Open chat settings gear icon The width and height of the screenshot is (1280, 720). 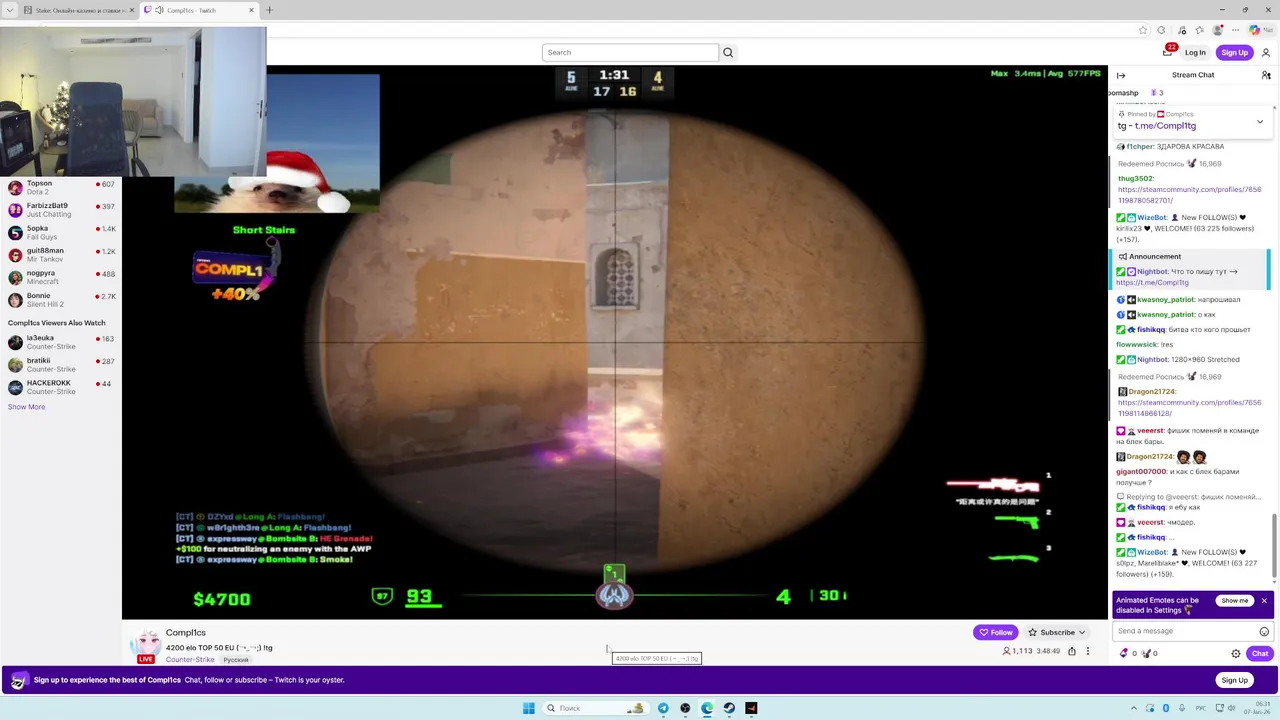[1236, 654]
